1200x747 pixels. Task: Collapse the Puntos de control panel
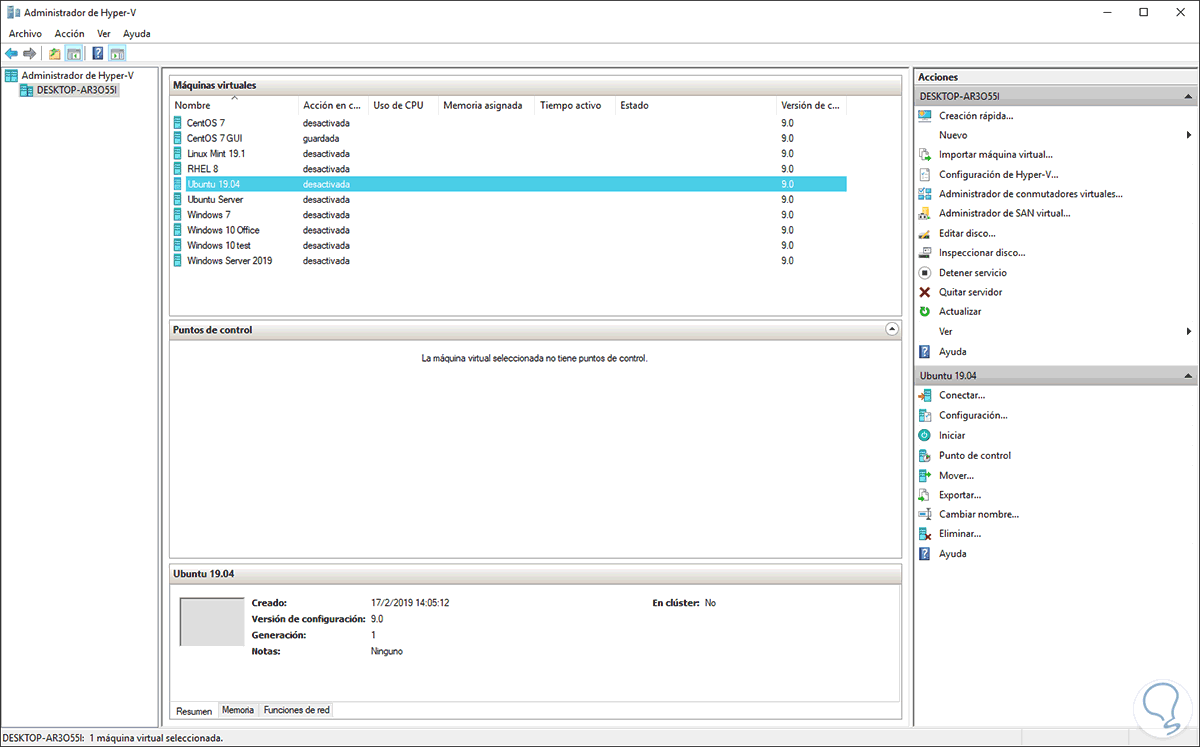tap(892, 329)
